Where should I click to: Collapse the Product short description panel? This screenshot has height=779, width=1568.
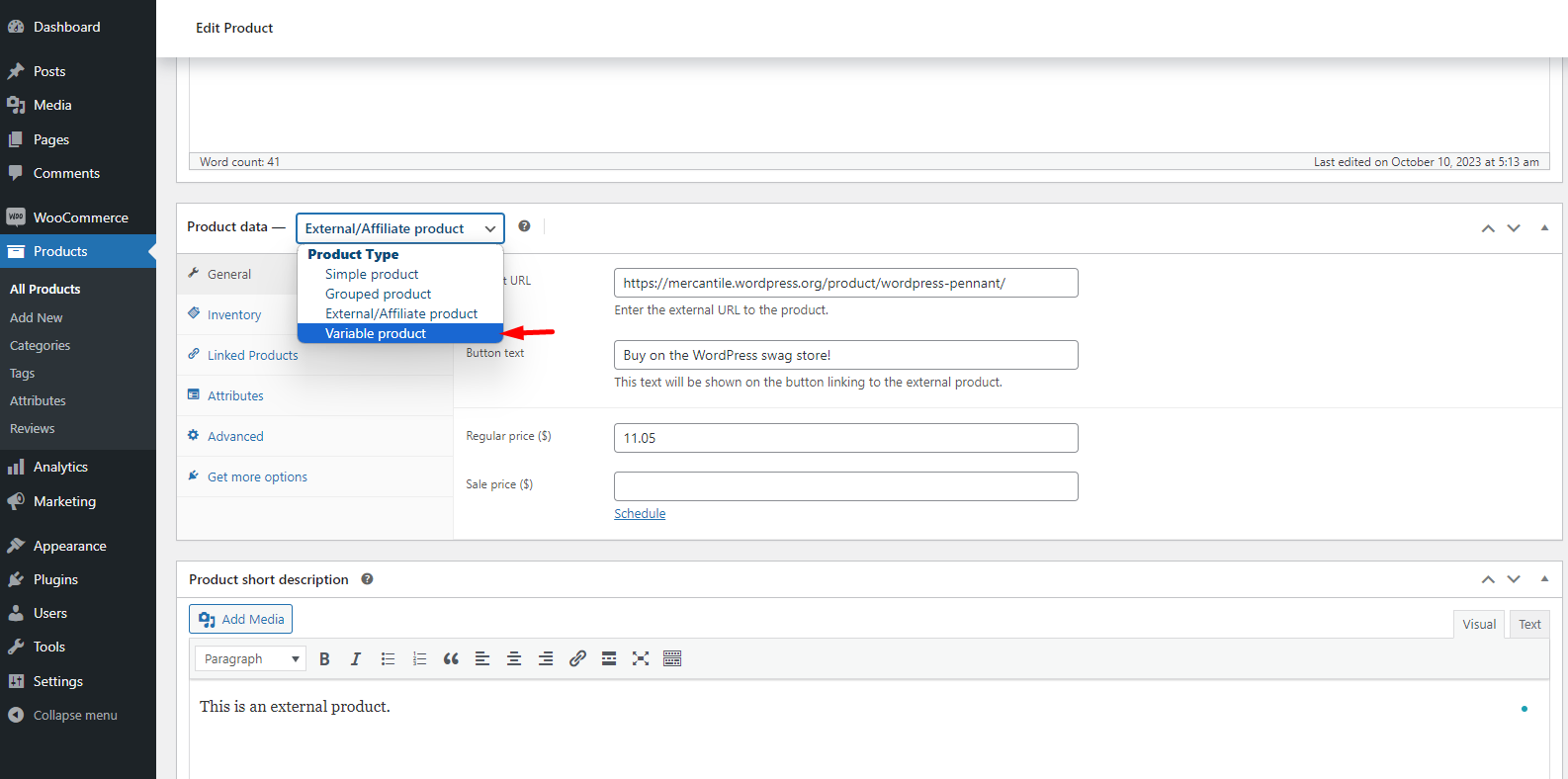click(1544, 579)
